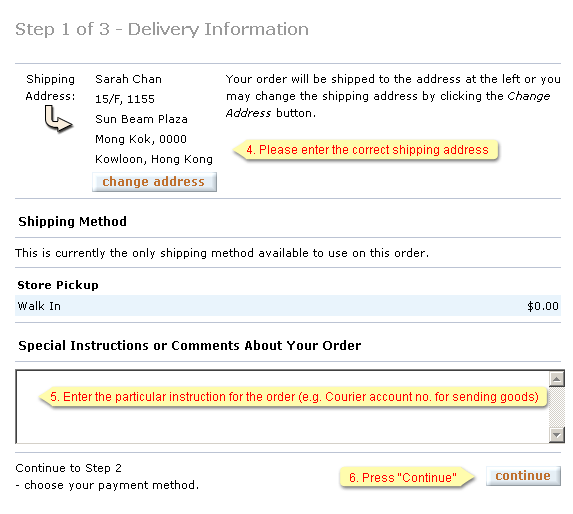Click inside the special instructions text area
This screenshot has height=514, width=573.
pos(282,424)
